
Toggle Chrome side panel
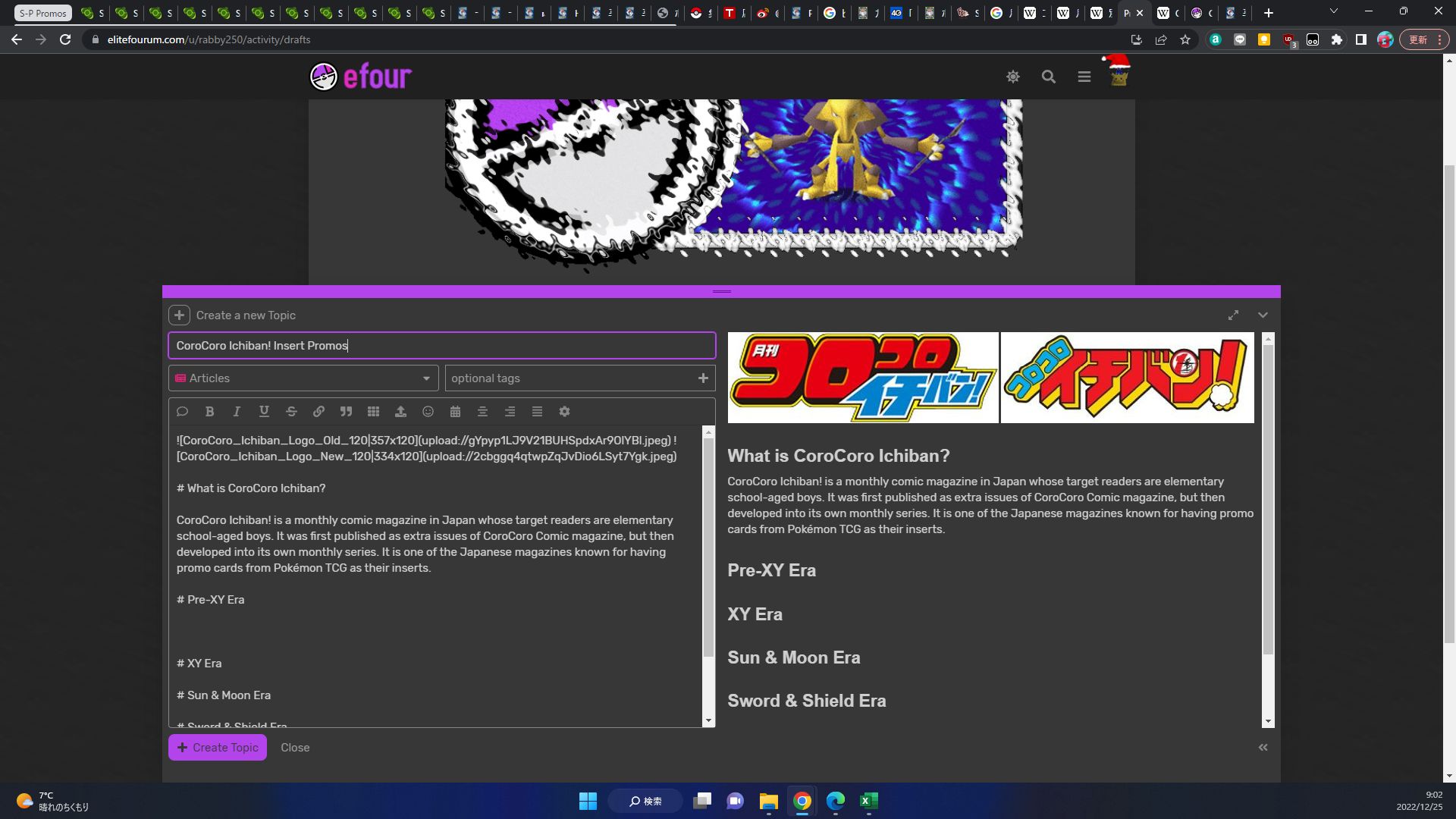(x=1361, y=39)
